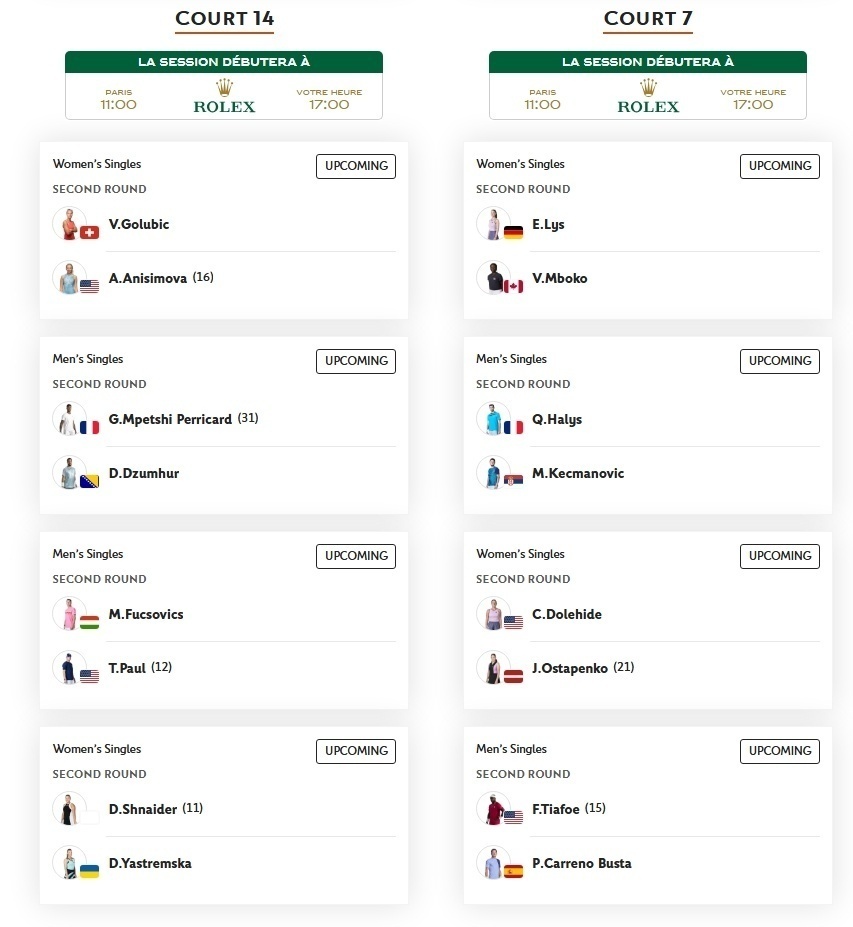The height and width of the screenshot is (927, 853).
Task: Open T.Paul's player profile link
Action: point(128,668)
